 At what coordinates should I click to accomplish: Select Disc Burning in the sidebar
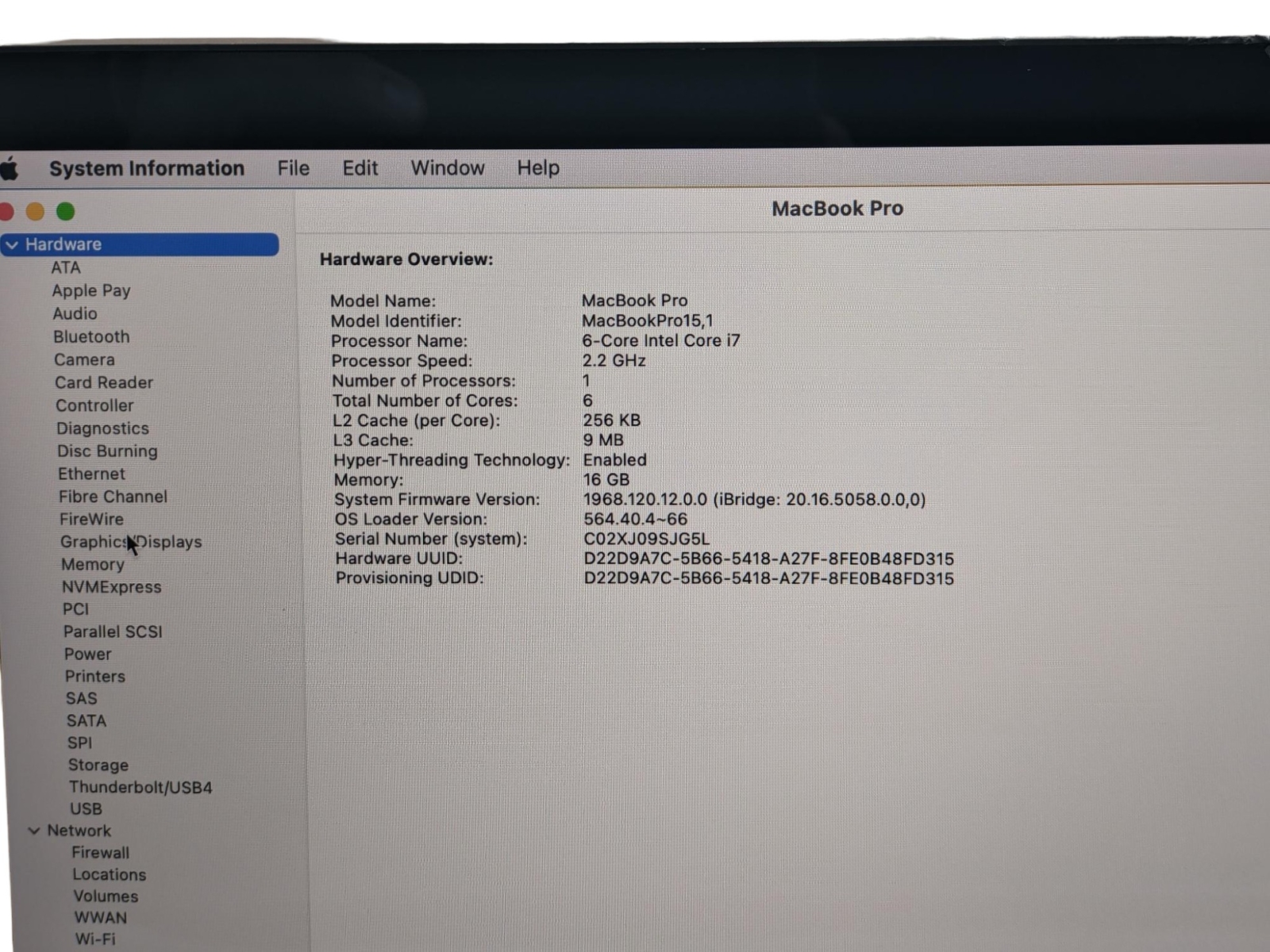(107, 451)
